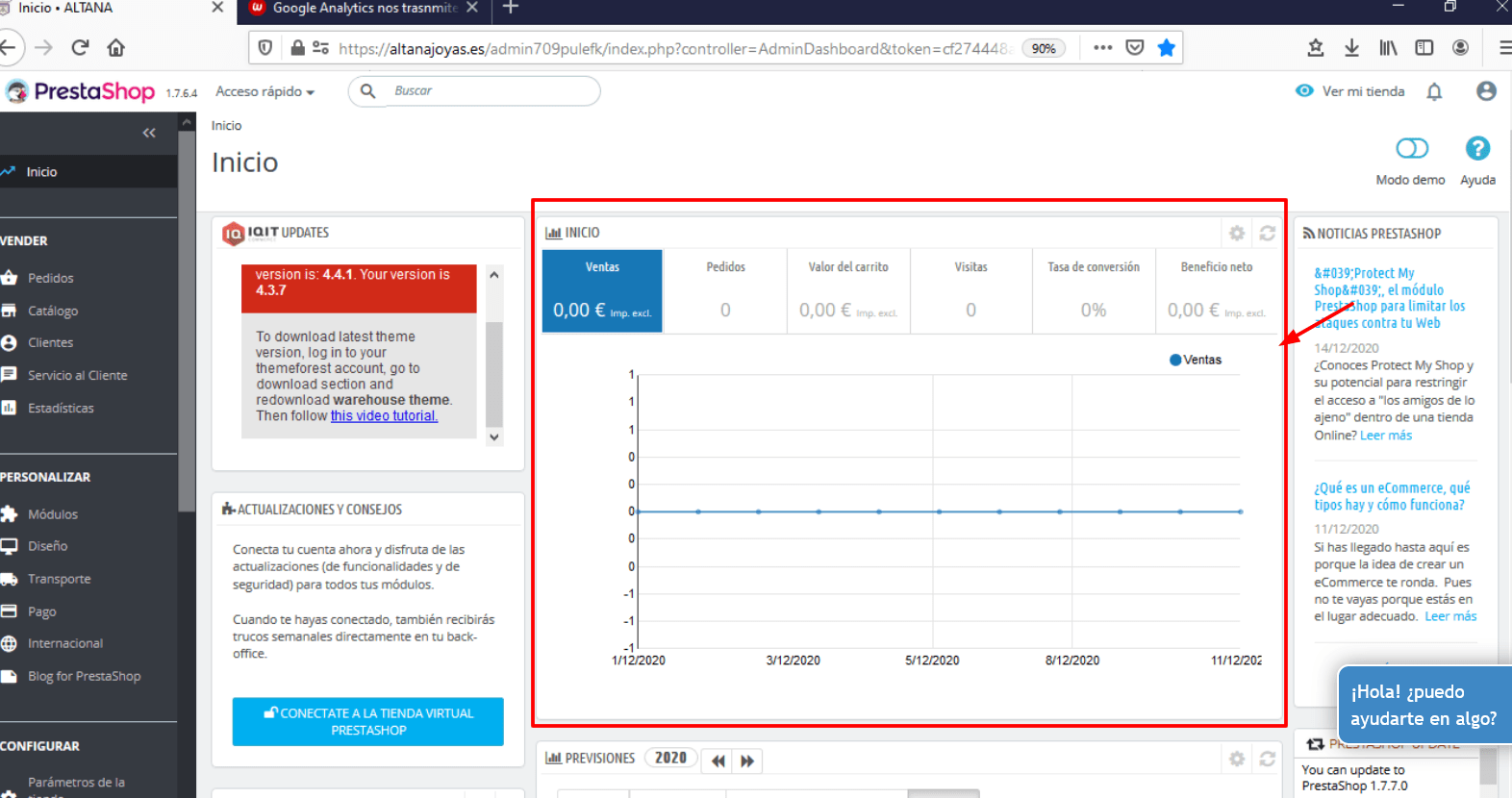Click the eye icon next to Ver mi tienda
The height and width of the screenshot is (798, 1512).
(x=1304, y=90)
